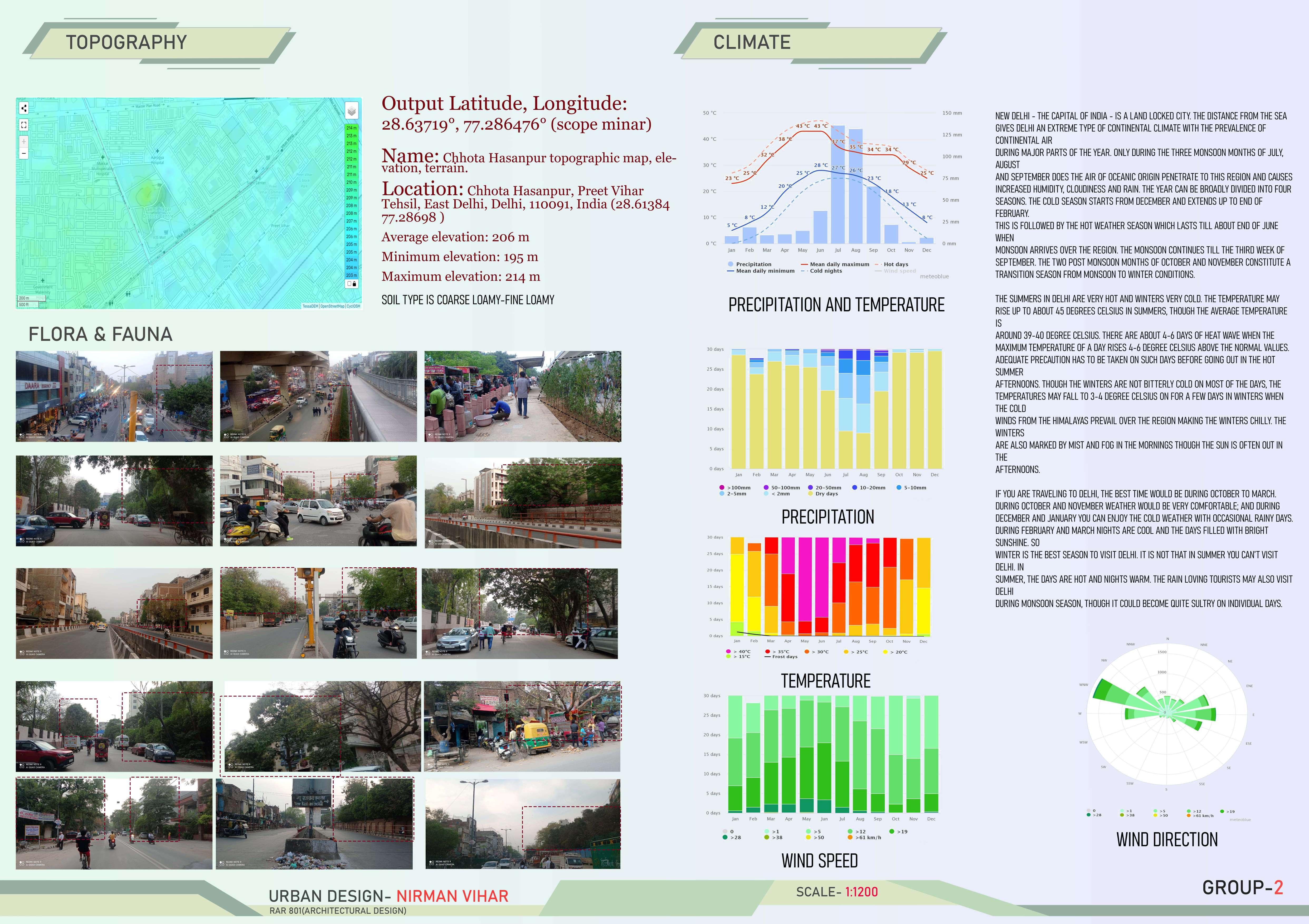Open the map layers selector

click(x=351, y=111)
